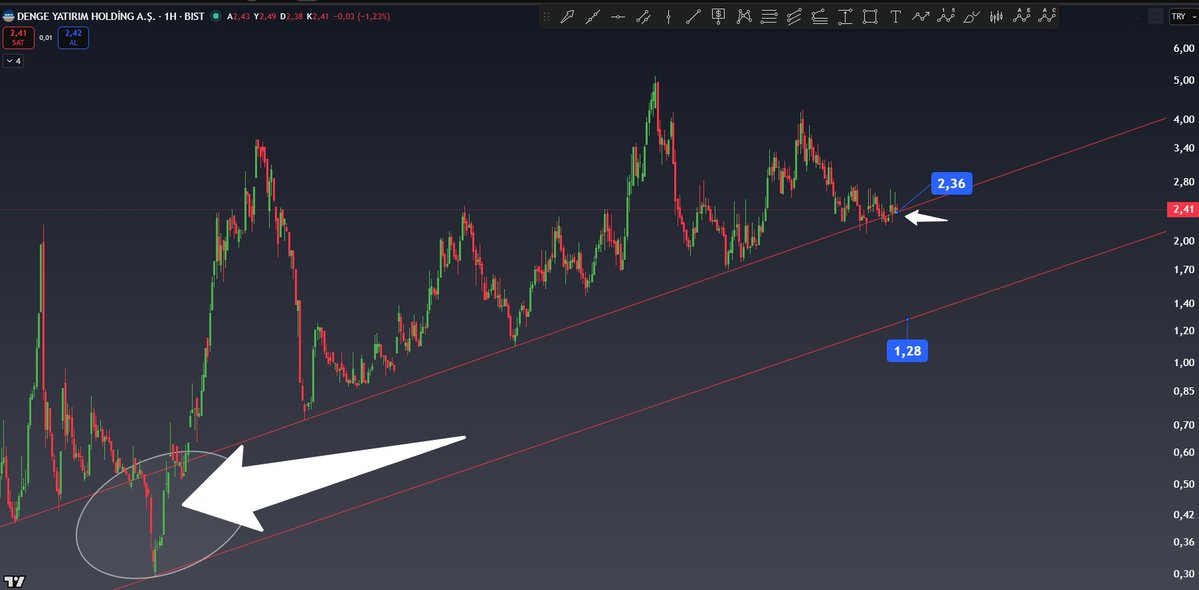This screenshot has height=590, width=1199.
Task: Select the bars pattern tool
Action: tap(996, 16)
